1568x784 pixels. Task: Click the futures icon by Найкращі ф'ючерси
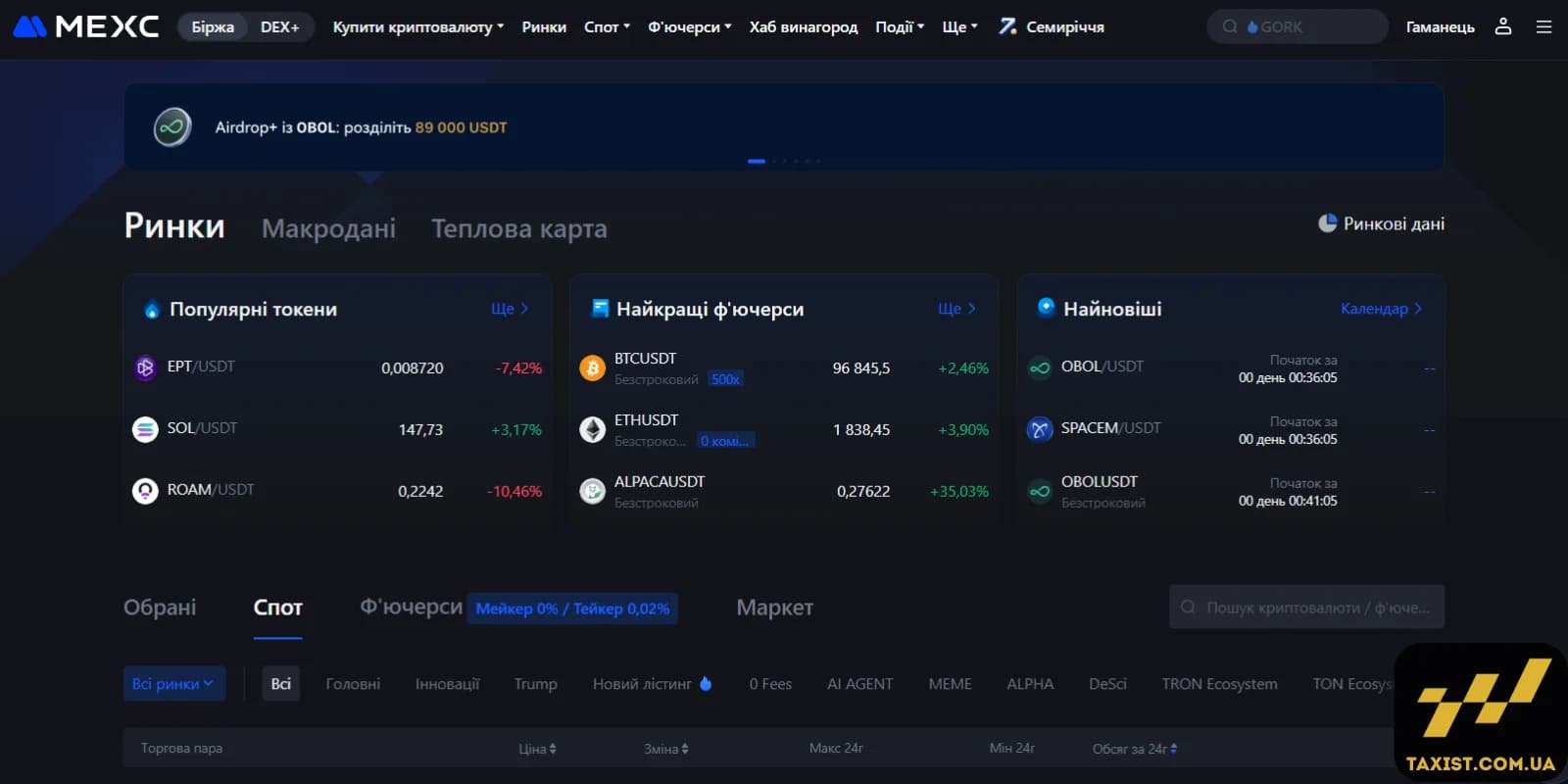point(600,309)
